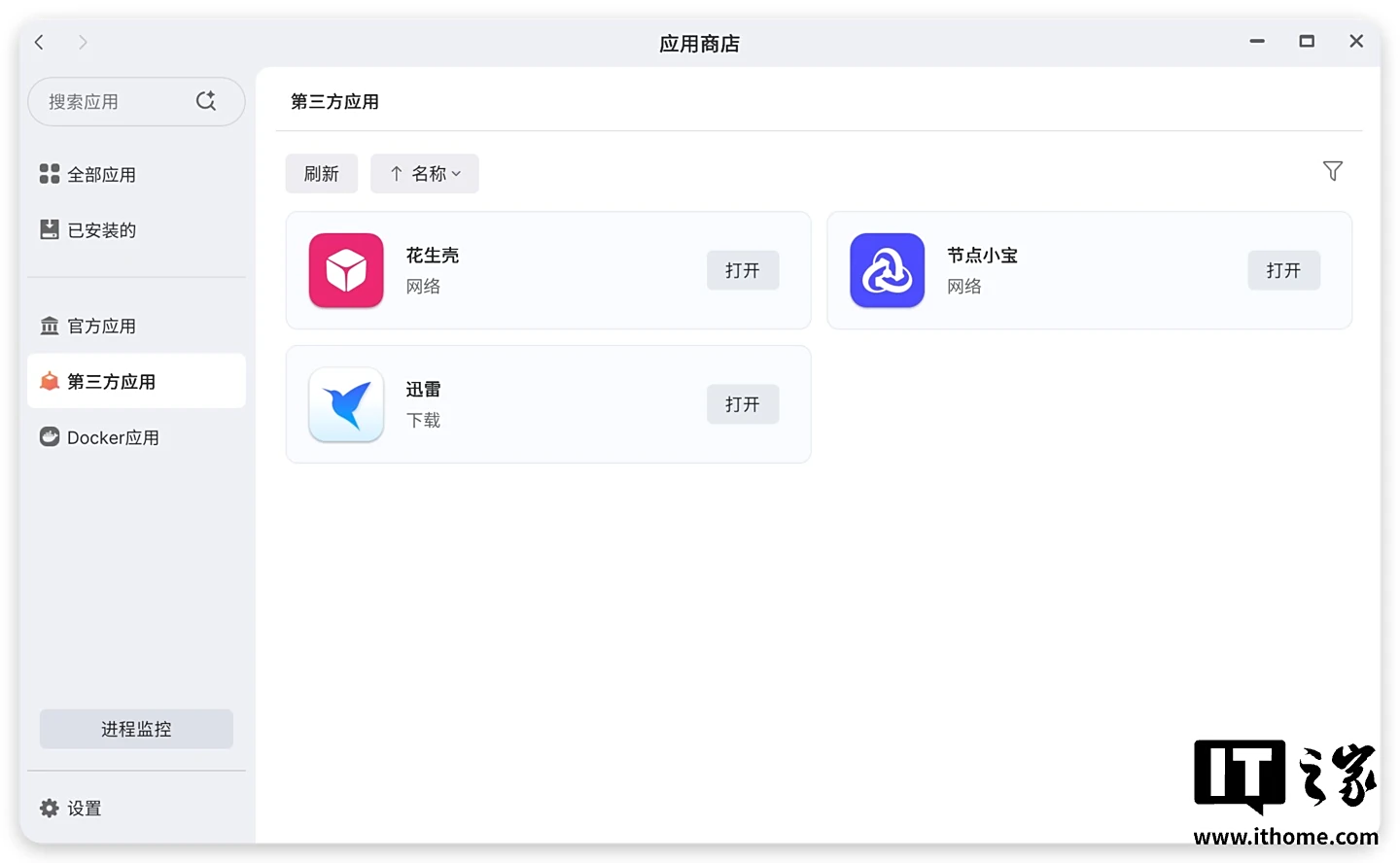Click the search magnifier icon
The height and width of the screenshot is (863, 1400).
coord(206,101)
